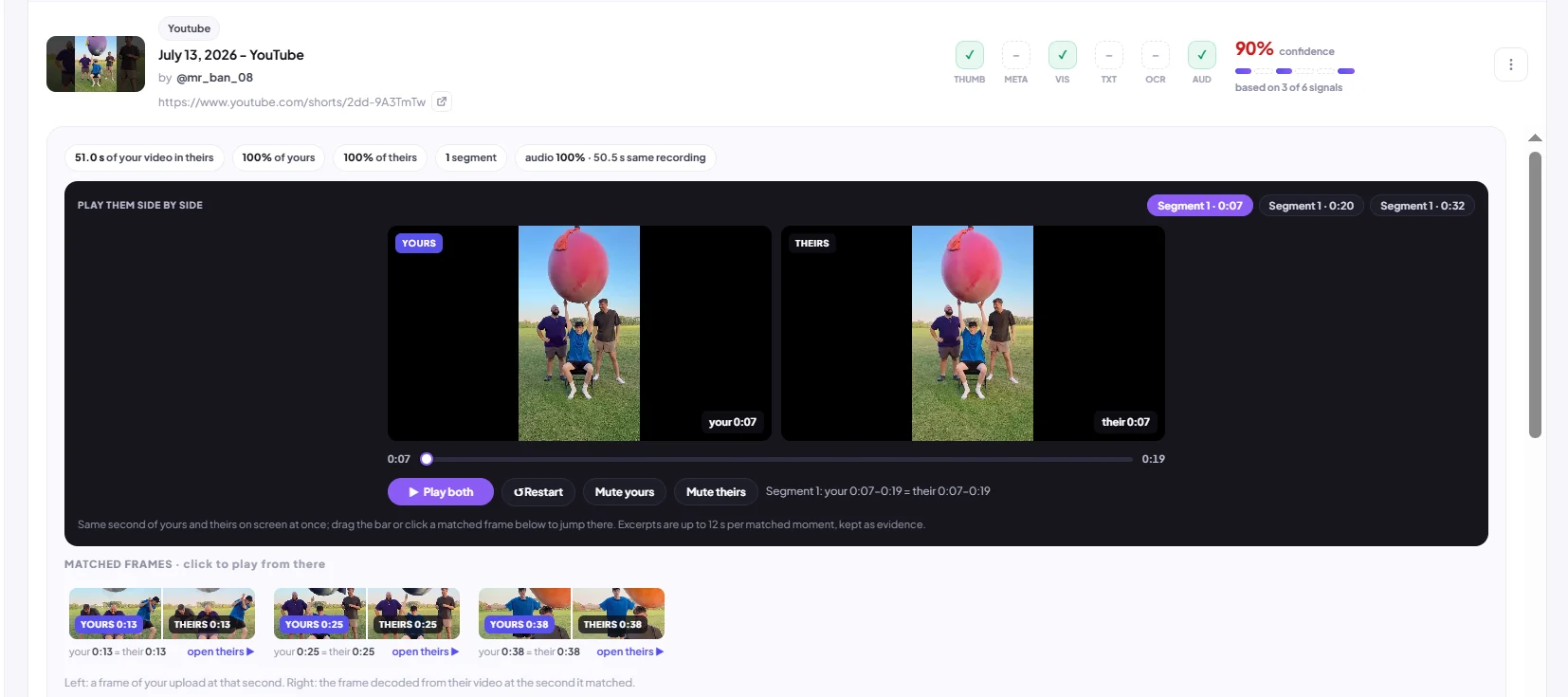The image size is (1568, 697).
Task: Open the THEIRS 0:13 matched frame
Action: (x=209, y=614)
